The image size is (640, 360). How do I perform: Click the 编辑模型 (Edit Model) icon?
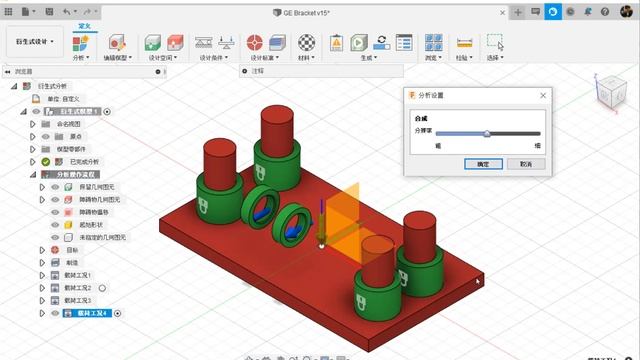coord(117,43)
